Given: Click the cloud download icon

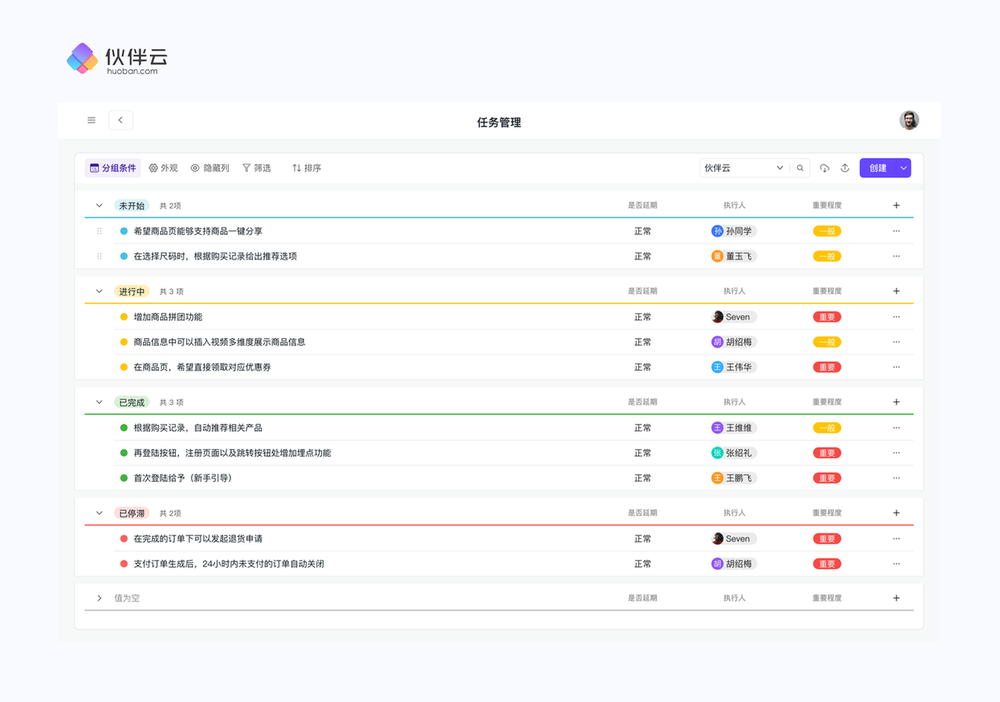Looking at the screenshot, I should tap(825, 168).
